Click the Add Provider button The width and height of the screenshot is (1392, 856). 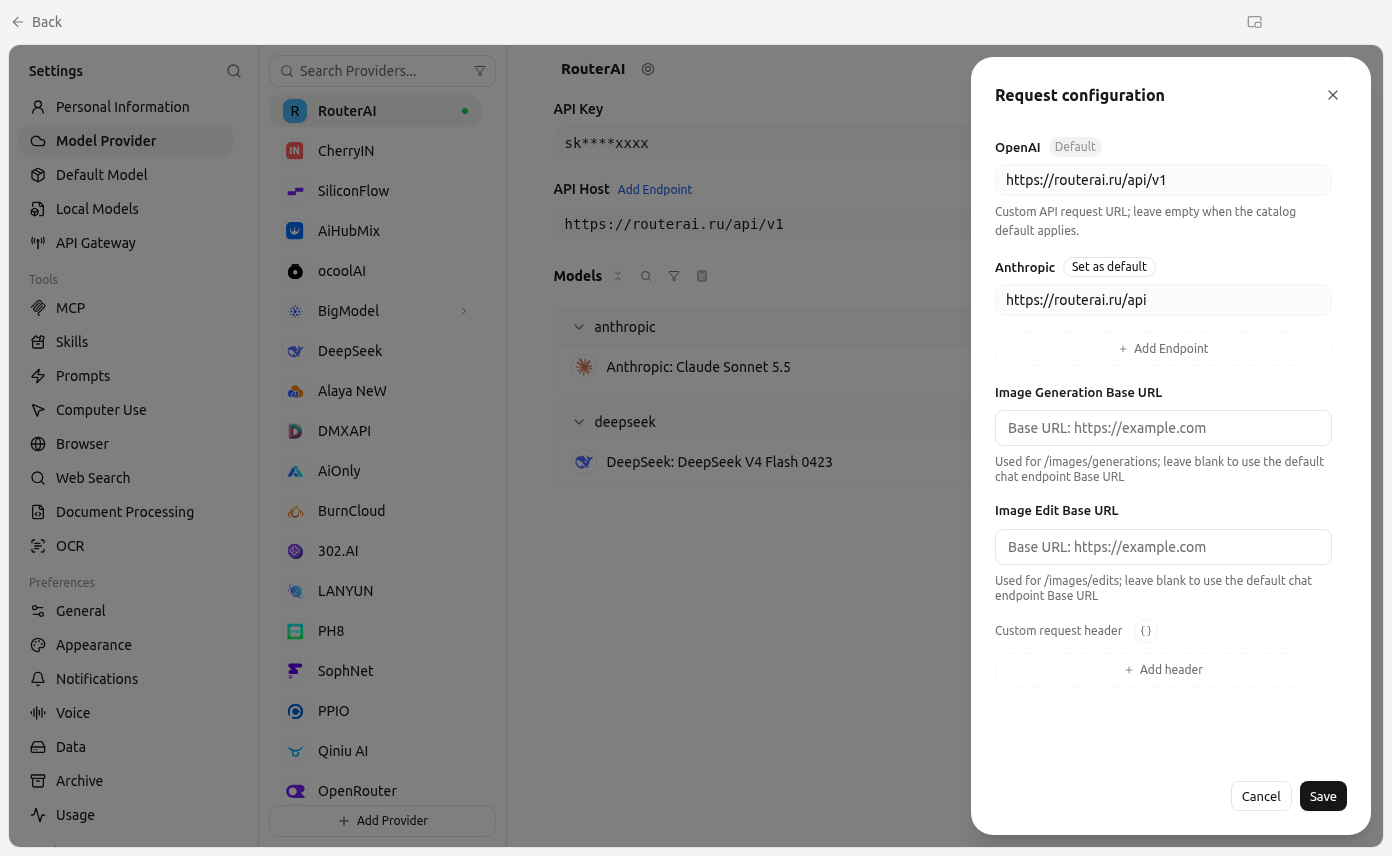[382, 821]
